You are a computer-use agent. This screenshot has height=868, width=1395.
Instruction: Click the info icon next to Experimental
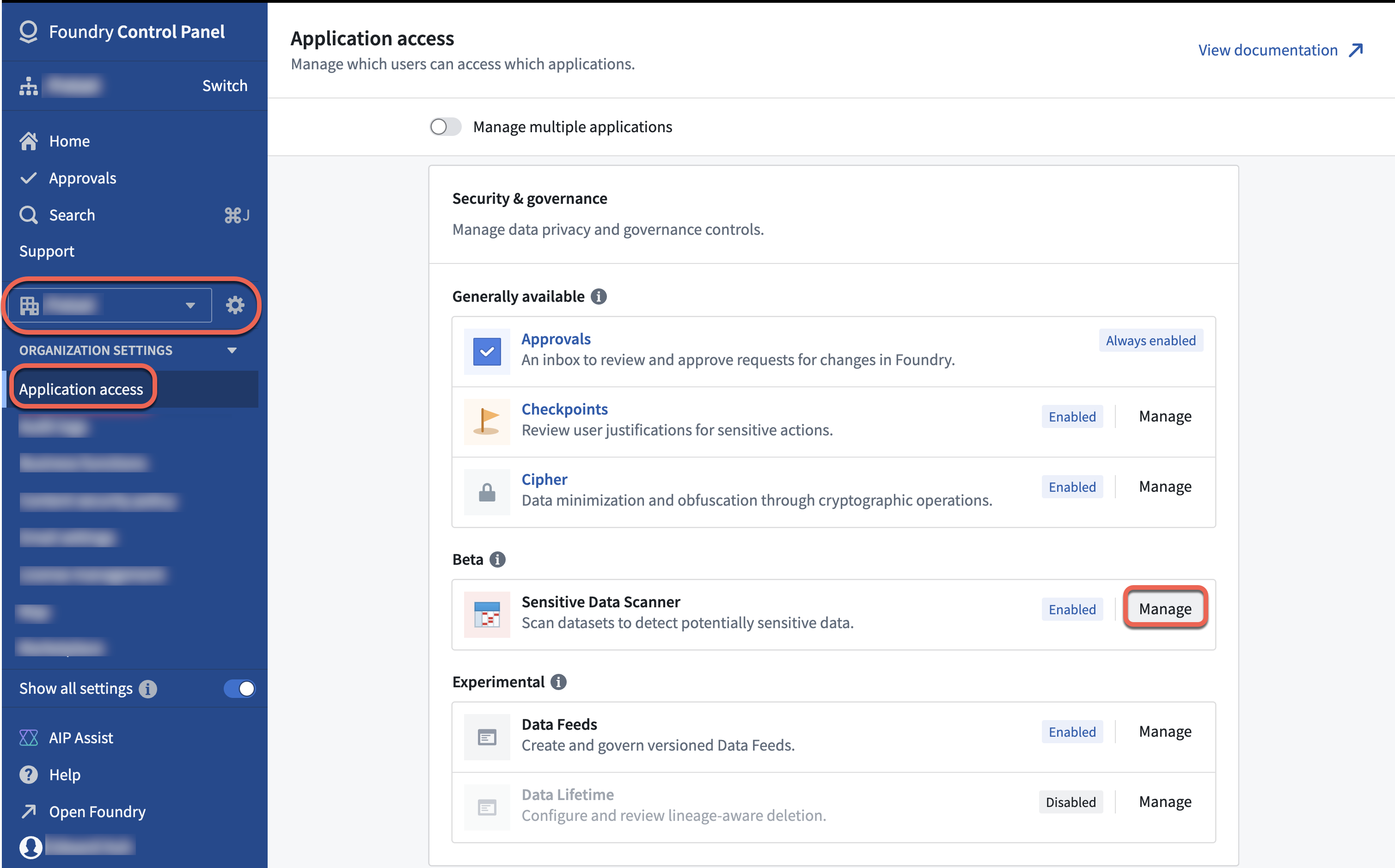pos(558,682)
